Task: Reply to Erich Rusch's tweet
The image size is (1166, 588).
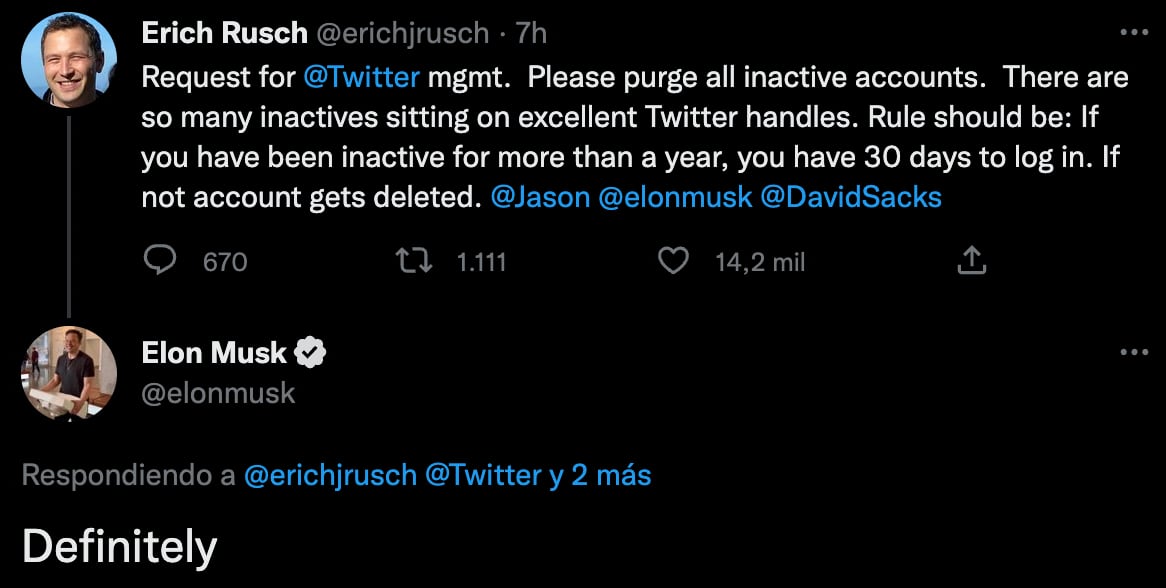Action: pyautogui.click(x=162, y=261)
